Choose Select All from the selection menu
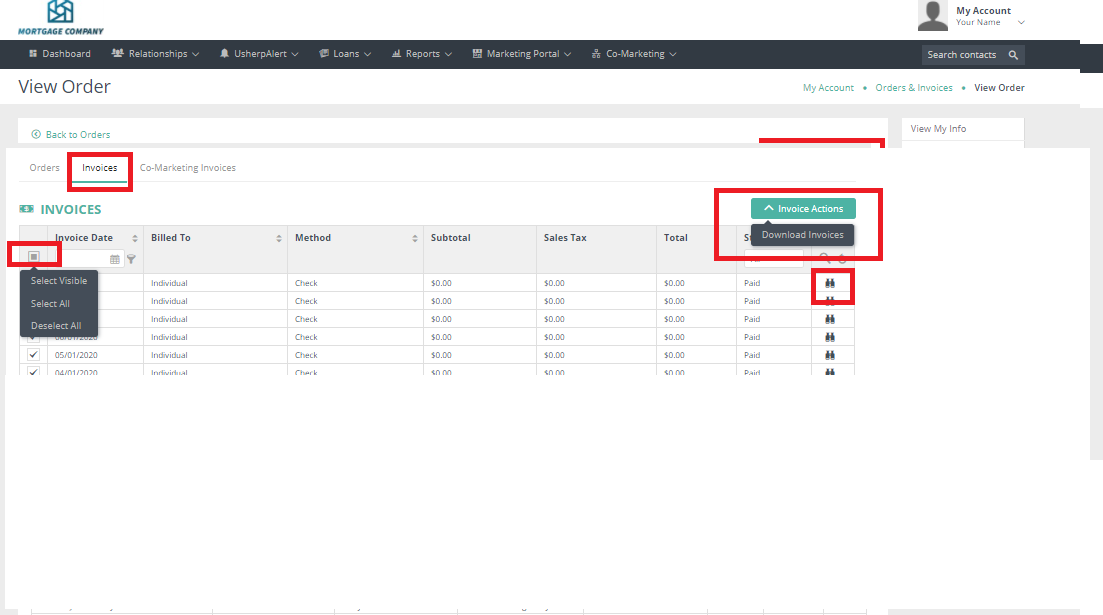 (50, 303)
